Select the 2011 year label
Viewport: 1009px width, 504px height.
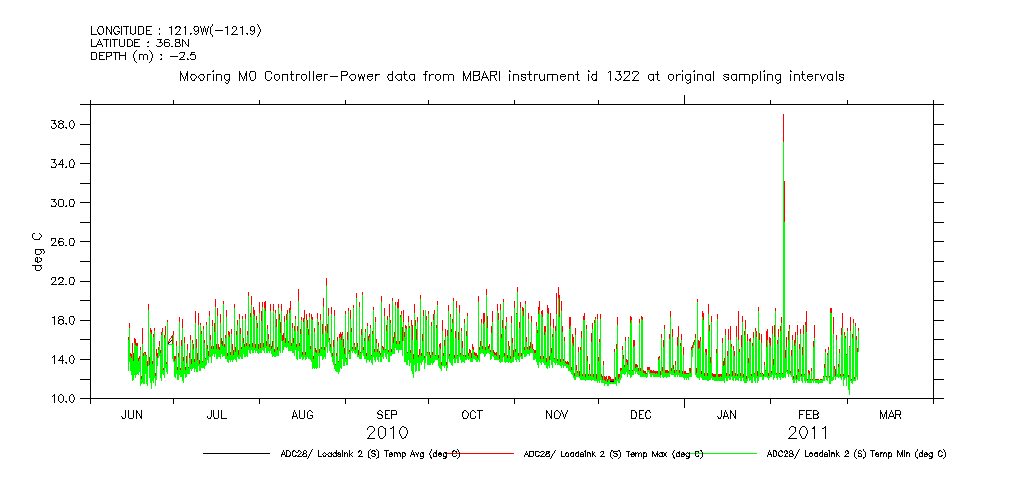(808, 434)
